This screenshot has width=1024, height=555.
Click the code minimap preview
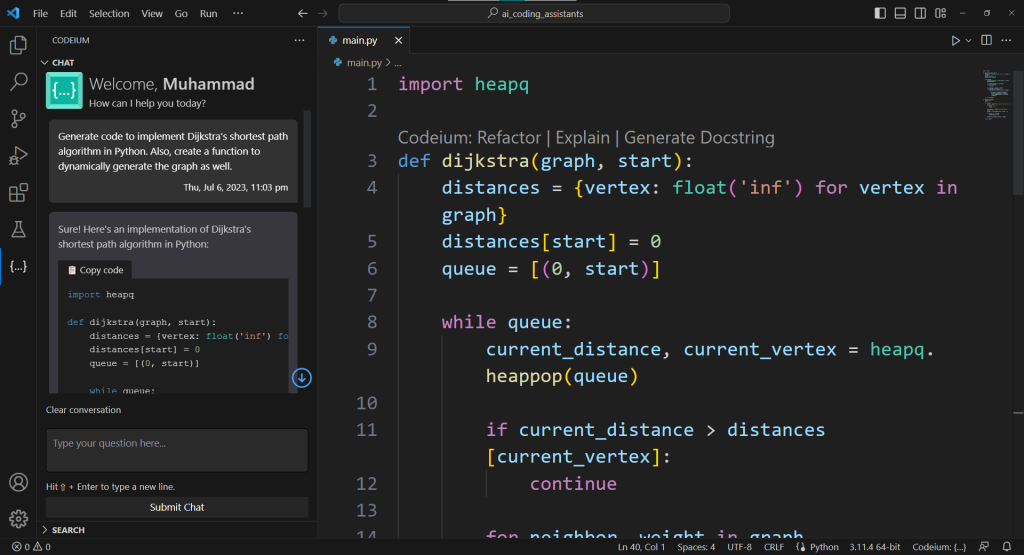coord(994,96)
